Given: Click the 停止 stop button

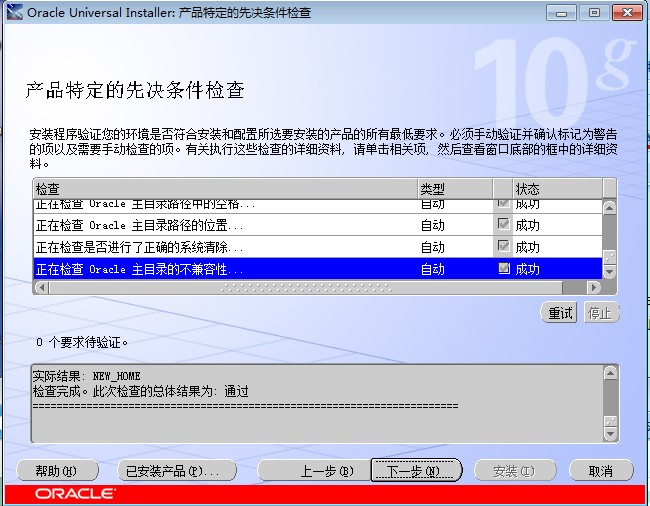Looking at the screenshot, I should 601,312.
